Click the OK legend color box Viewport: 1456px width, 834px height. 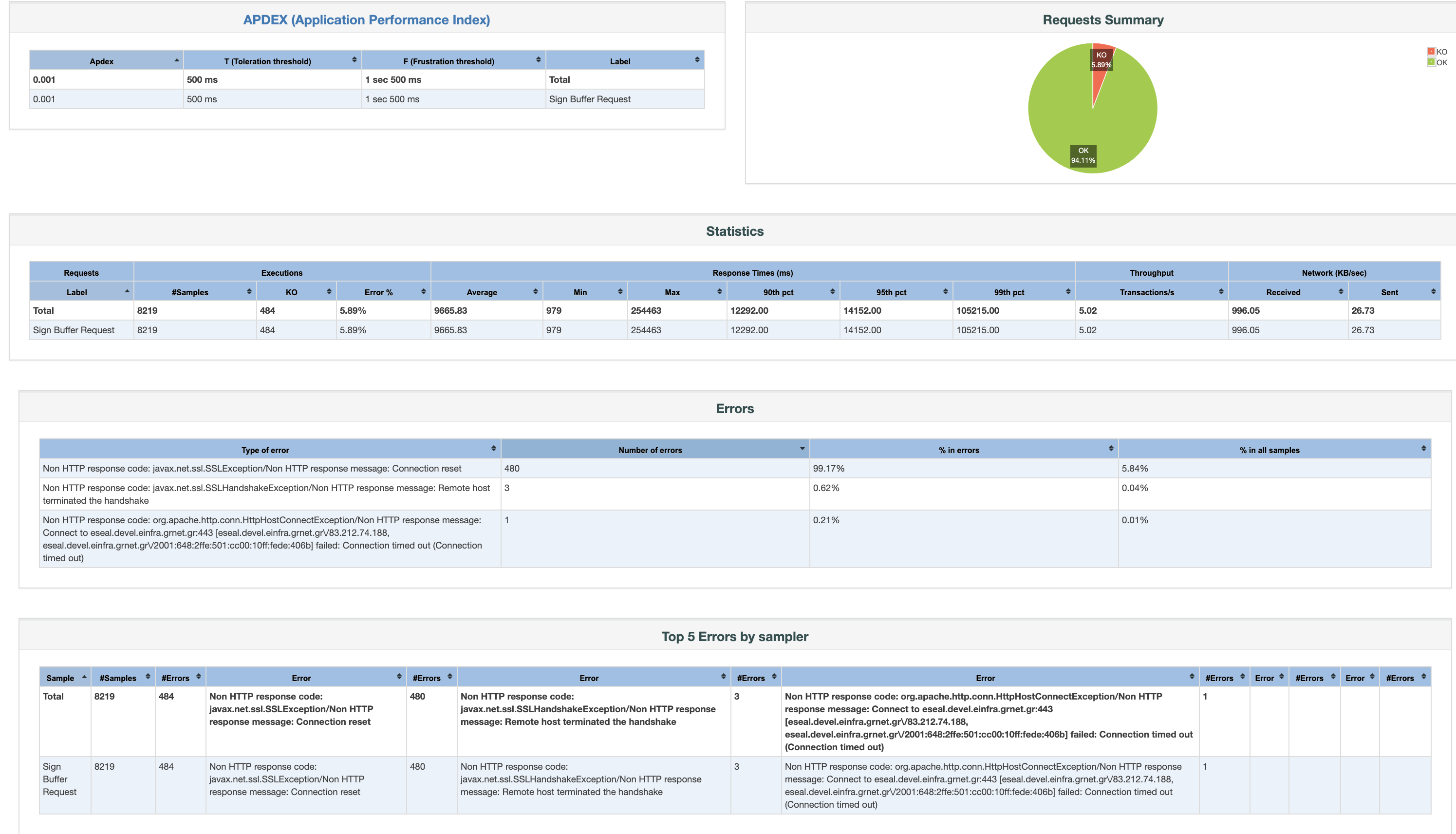pyautogui.click(x=1431, y=62)
